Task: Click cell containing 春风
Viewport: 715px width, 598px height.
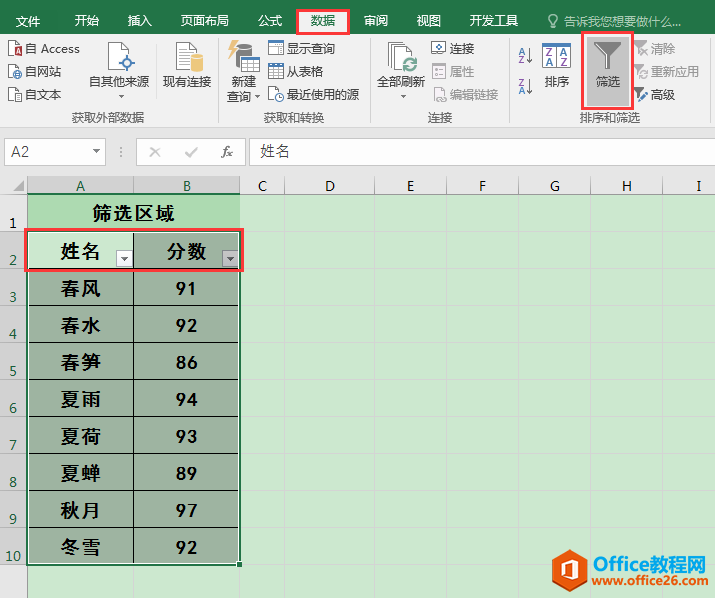Action: click(x=81, y=288)
